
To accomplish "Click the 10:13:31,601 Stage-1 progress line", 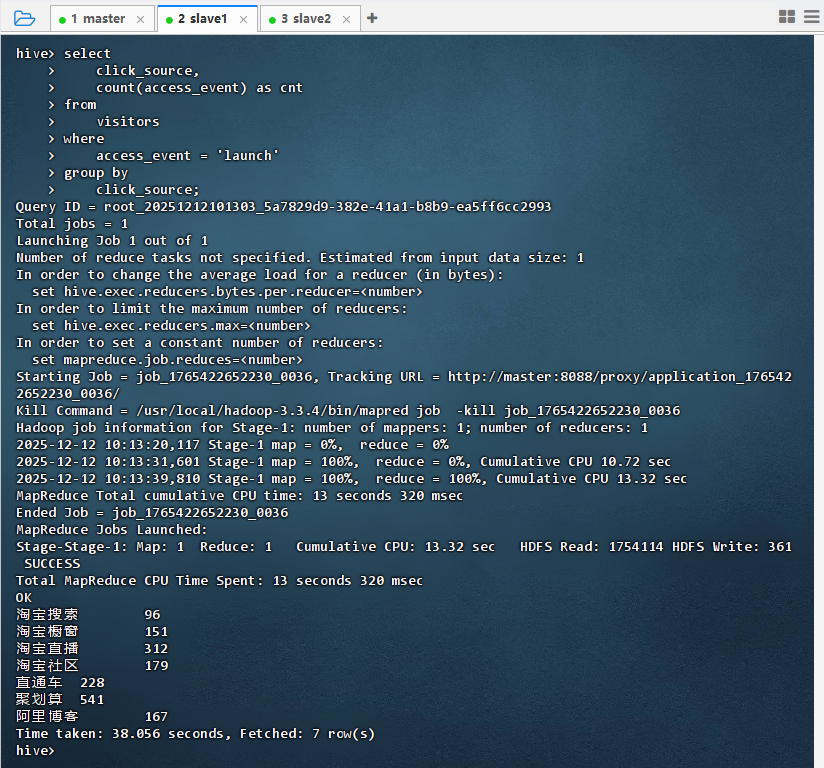I will 344,462.
